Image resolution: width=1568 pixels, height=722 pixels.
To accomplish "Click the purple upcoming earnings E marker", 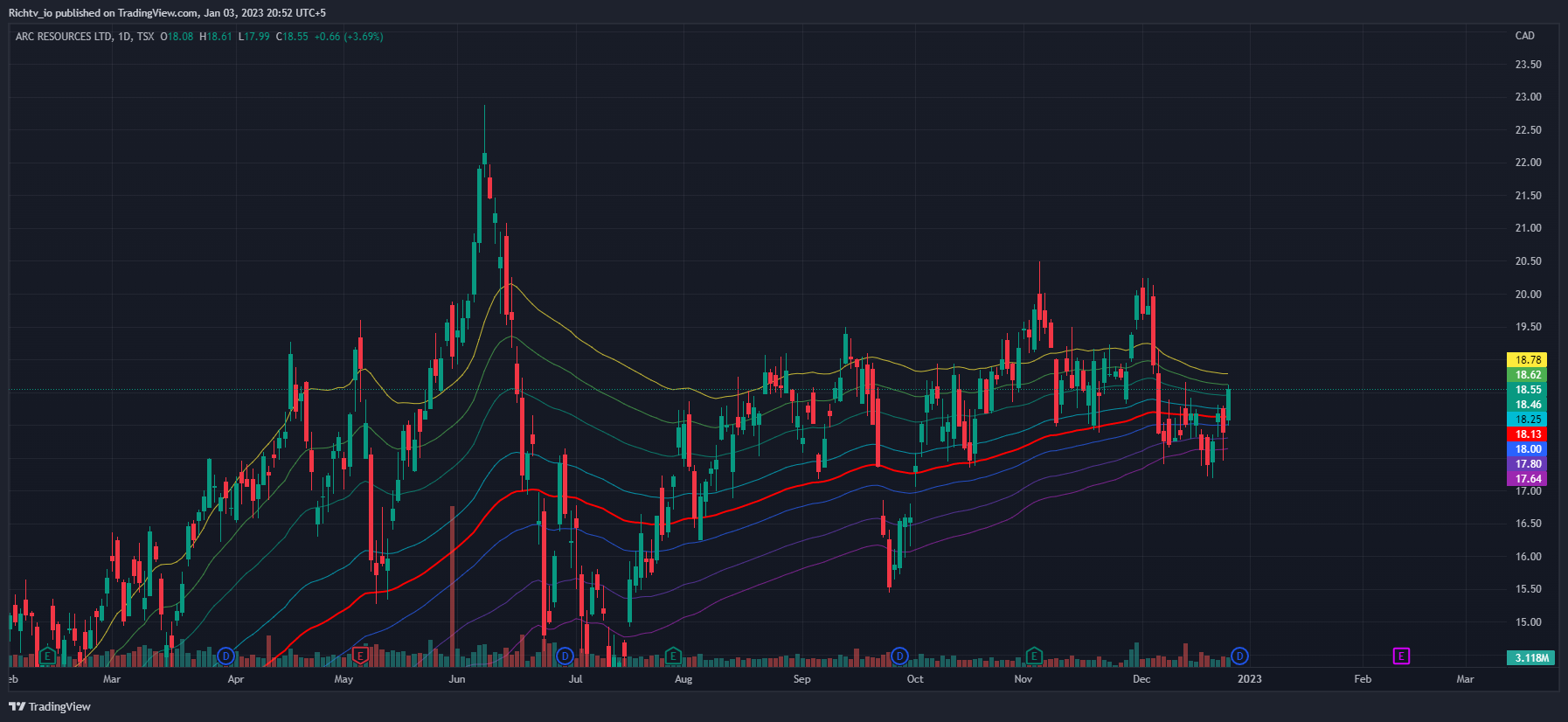I will 1401,656.
